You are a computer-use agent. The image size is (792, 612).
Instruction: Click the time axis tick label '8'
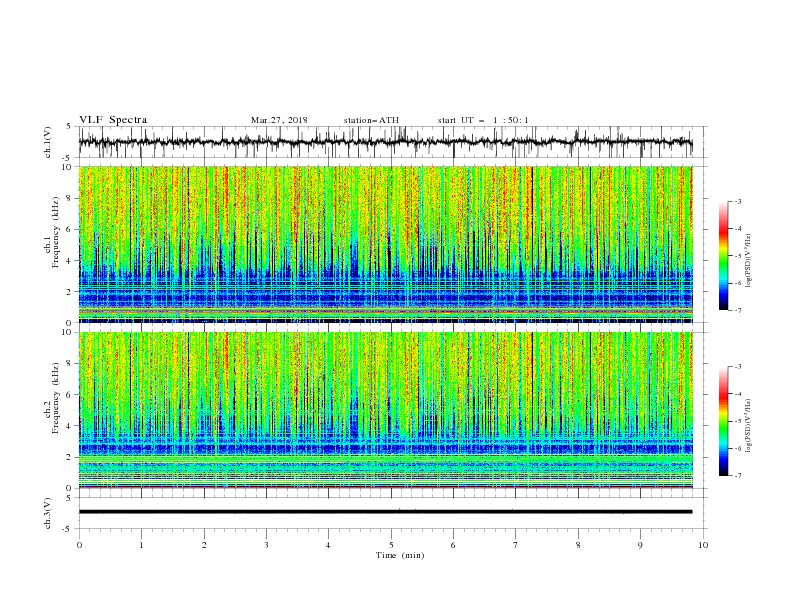(x=578, y=545)
